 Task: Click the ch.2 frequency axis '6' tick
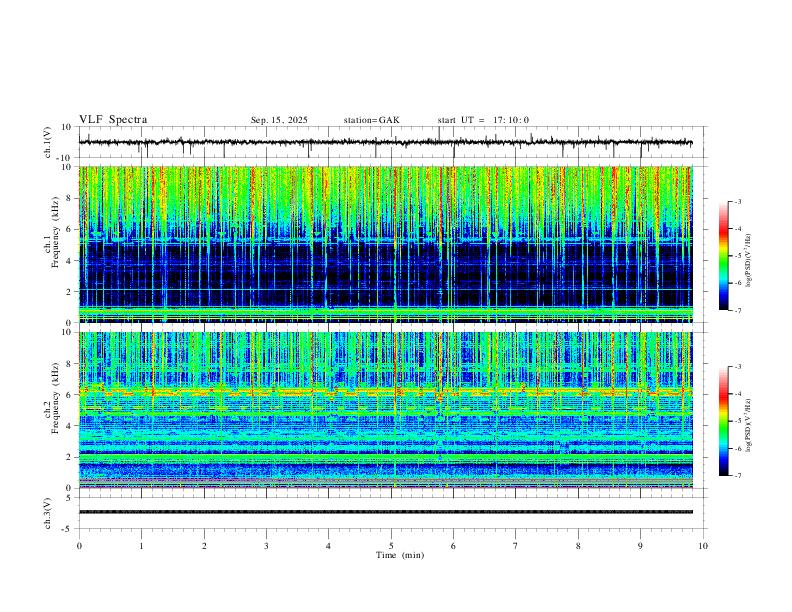pyautogui.click(x=70, y=394)
